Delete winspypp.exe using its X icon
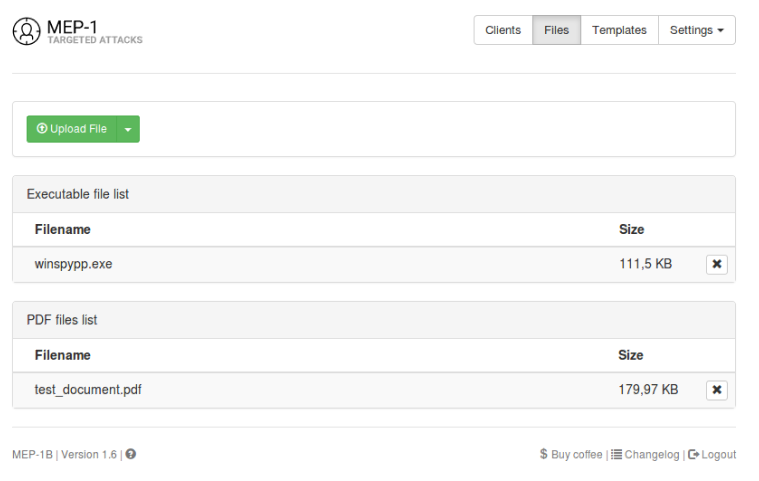759x481 pixels. (716, 264)
